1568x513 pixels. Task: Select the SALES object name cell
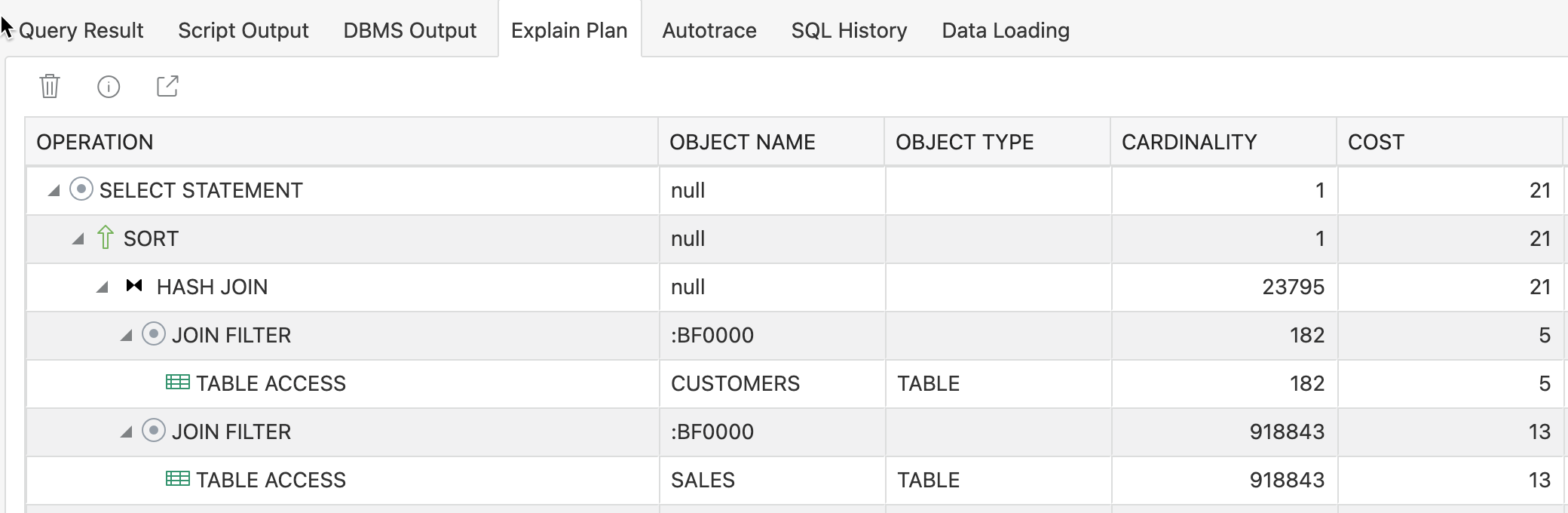point(772,480)
